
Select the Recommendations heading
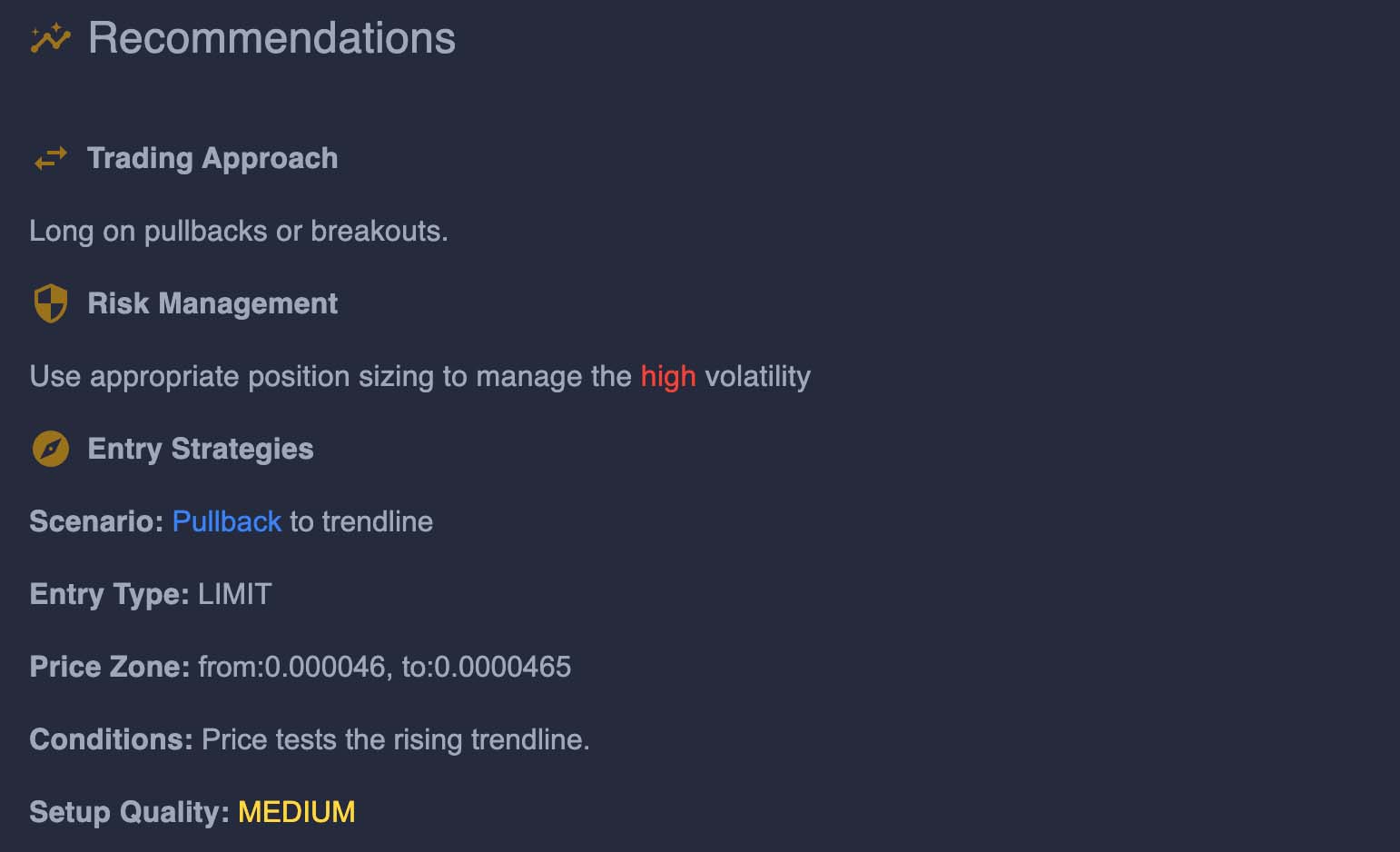(x=271, y=38)
